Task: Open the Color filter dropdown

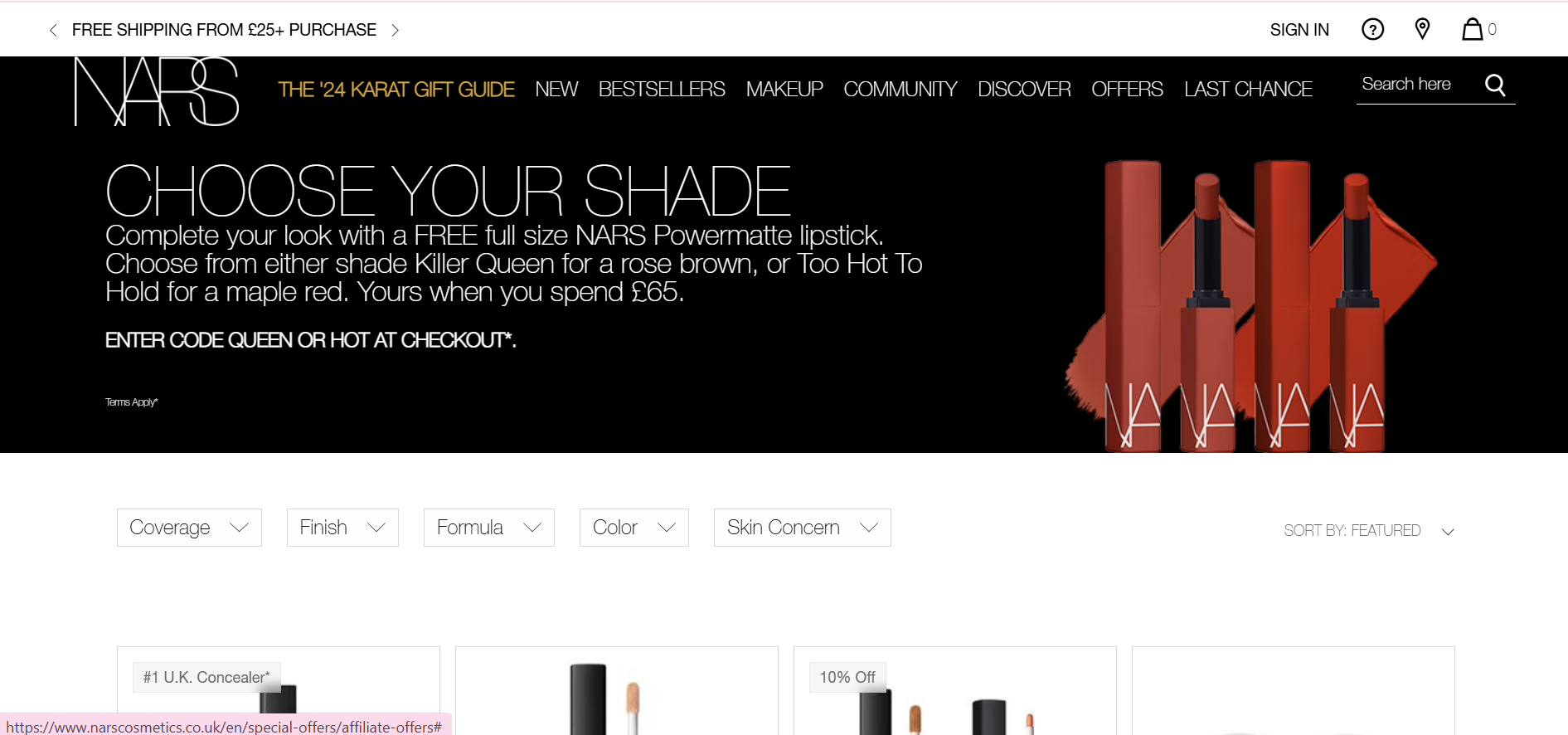Action: (634, 528)
